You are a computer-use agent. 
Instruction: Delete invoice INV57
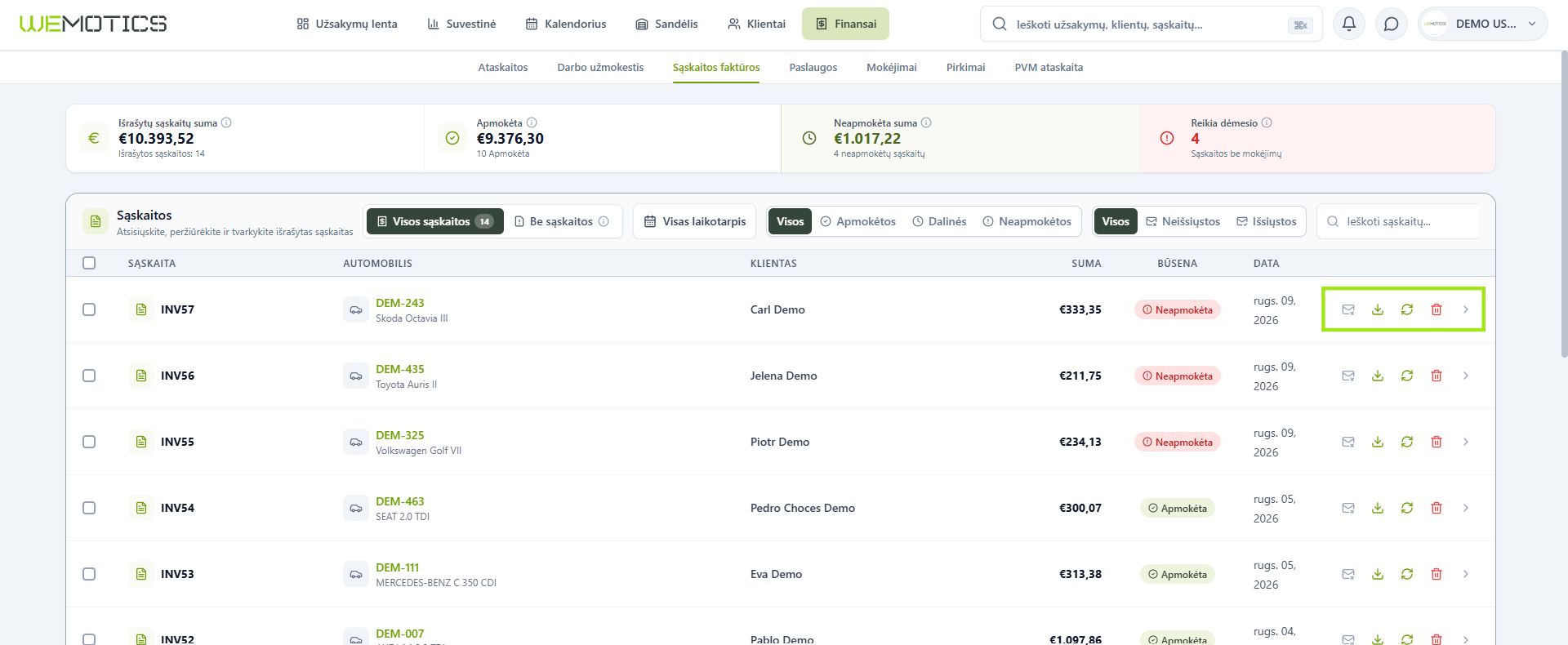(1437, 309)
